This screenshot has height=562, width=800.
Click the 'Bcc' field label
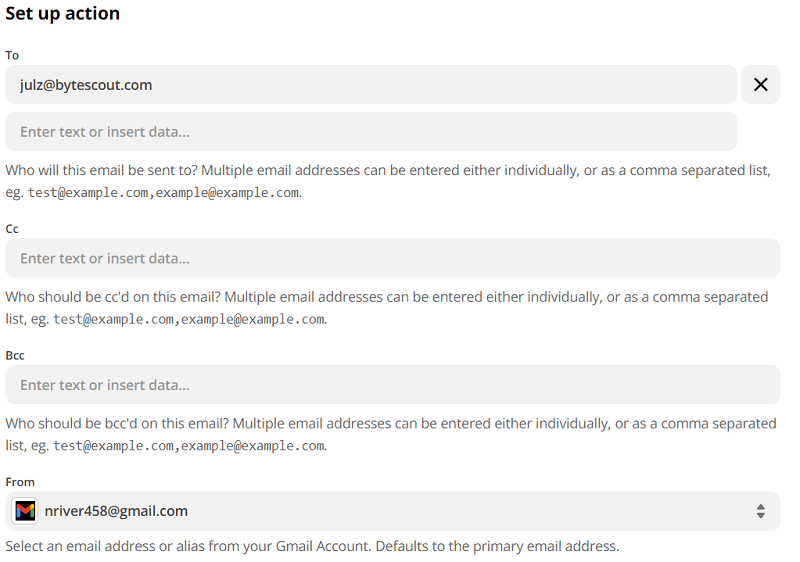tap(15, 355)
